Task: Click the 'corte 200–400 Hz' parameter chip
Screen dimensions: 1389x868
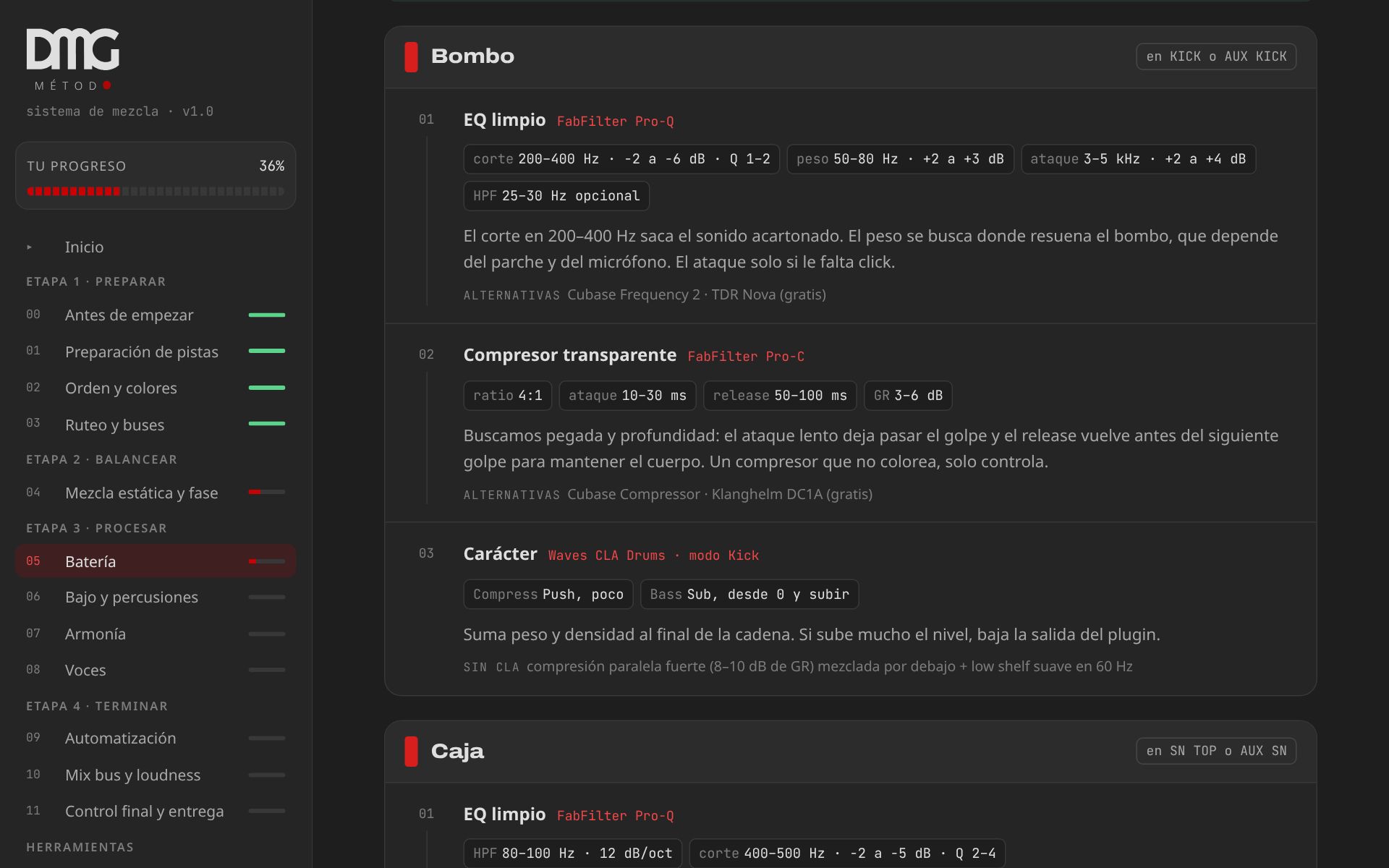Action: tap(621, 159)
